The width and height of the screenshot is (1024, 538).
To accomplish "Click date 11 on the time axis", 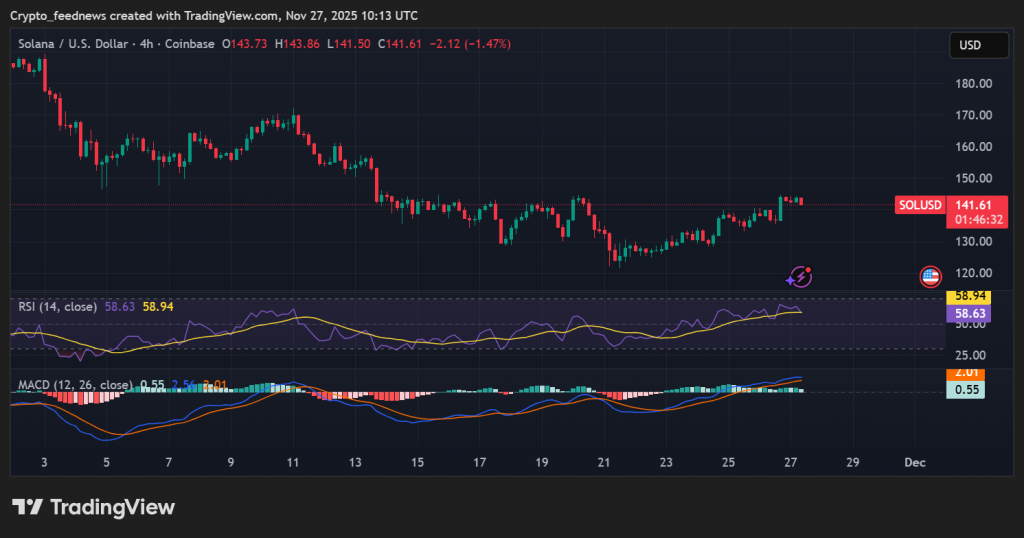I will (x=293, y=462).
